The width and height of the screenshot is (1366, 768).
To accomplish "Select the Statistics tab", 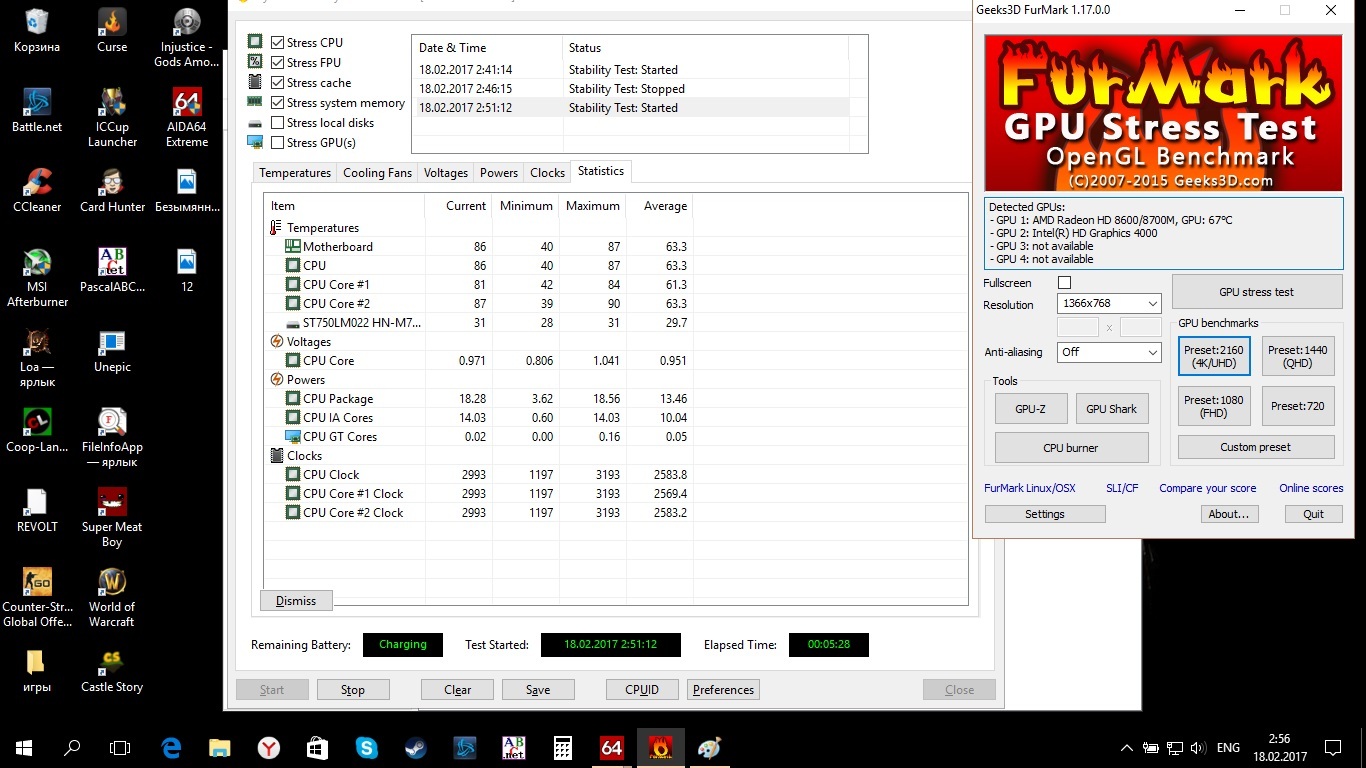I will 601,171.
